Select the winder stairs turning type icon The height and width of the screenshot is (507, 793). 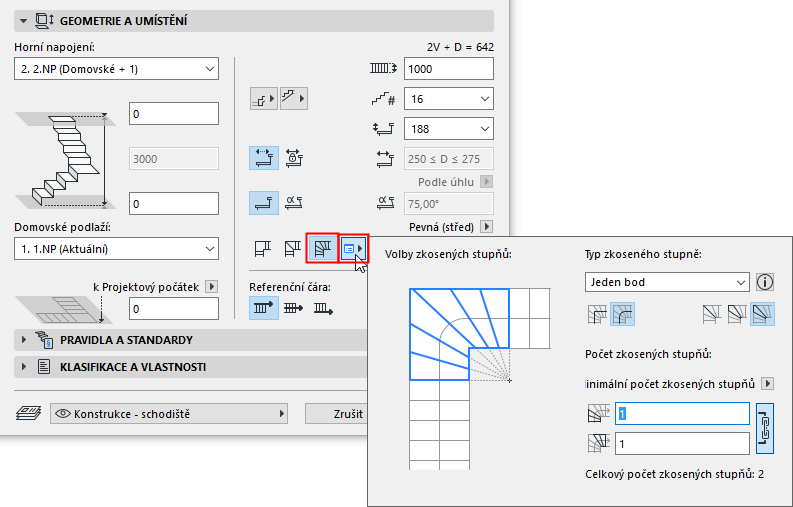click(x=323, y=246)
